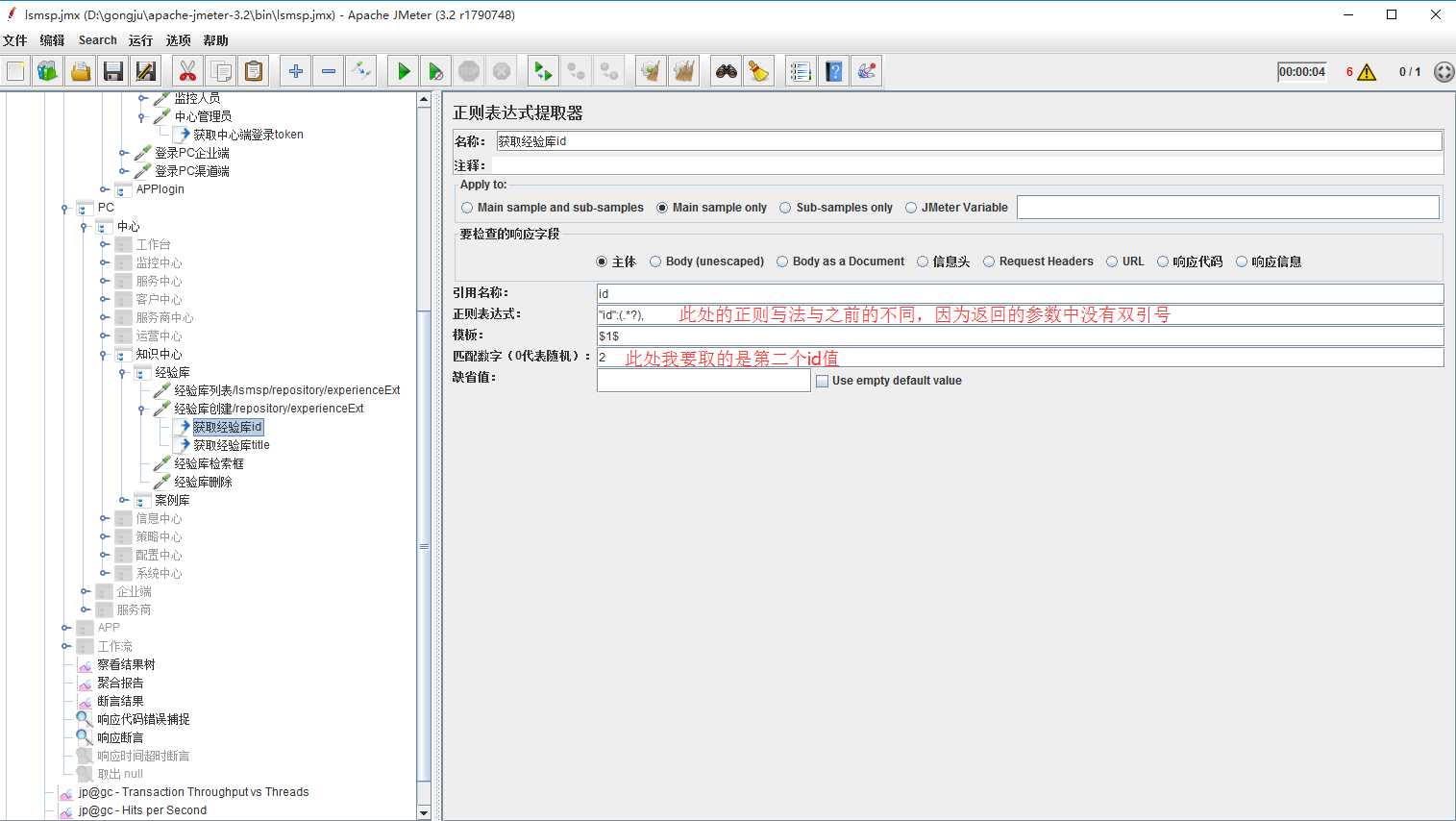The image size is (1456, 821).
Task: Clear all results with double broom icon
Action: [684, 71]
